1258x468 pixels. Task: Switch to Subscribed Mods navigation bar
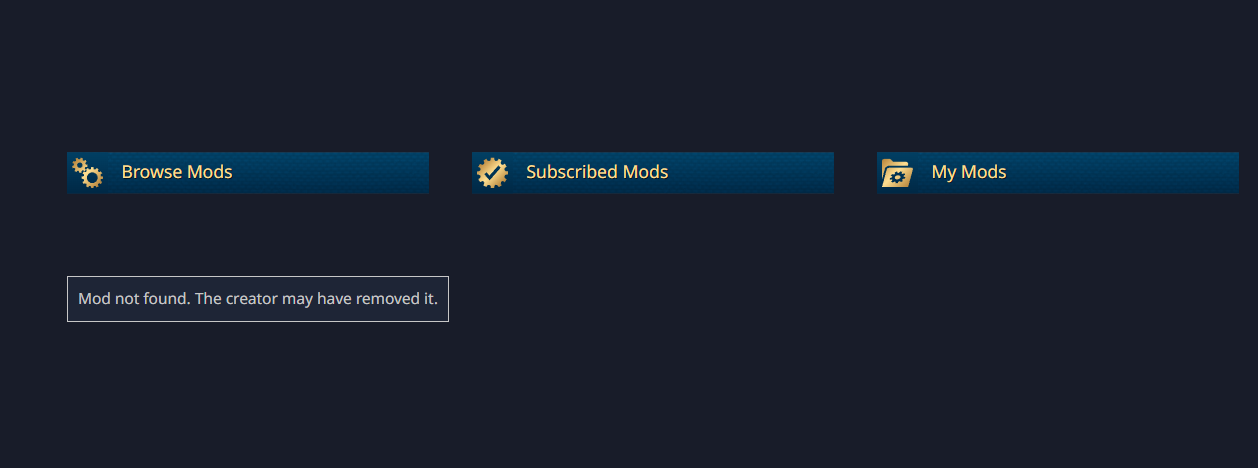click(x=653, y=172)
